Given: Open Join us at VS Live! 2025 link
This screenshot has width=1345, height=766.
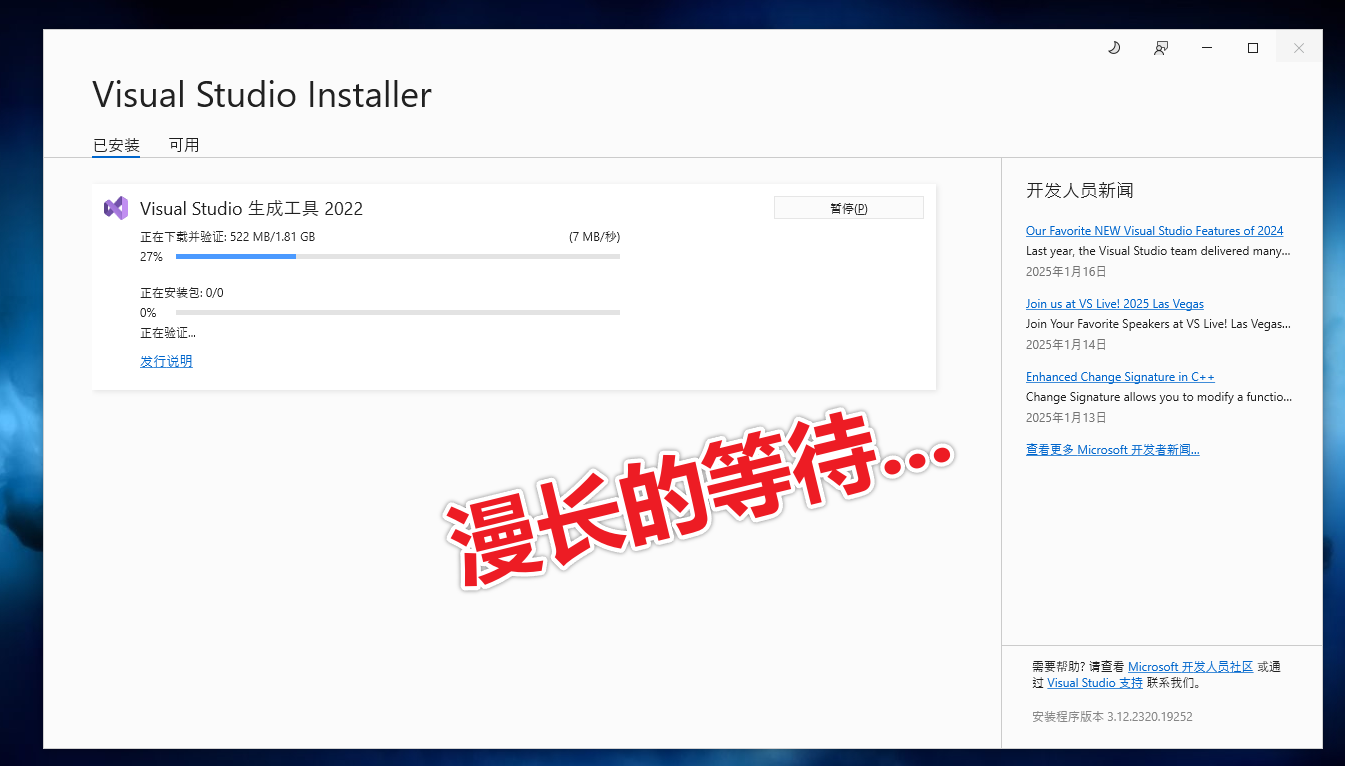Looking at the screenshot, I should [1115, 304].
